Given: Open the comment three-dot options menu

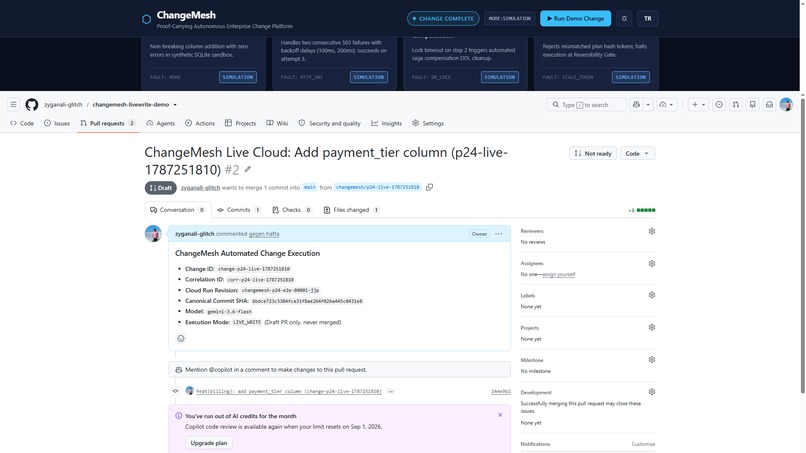Looking at the screenshot, I should [499, 233].
